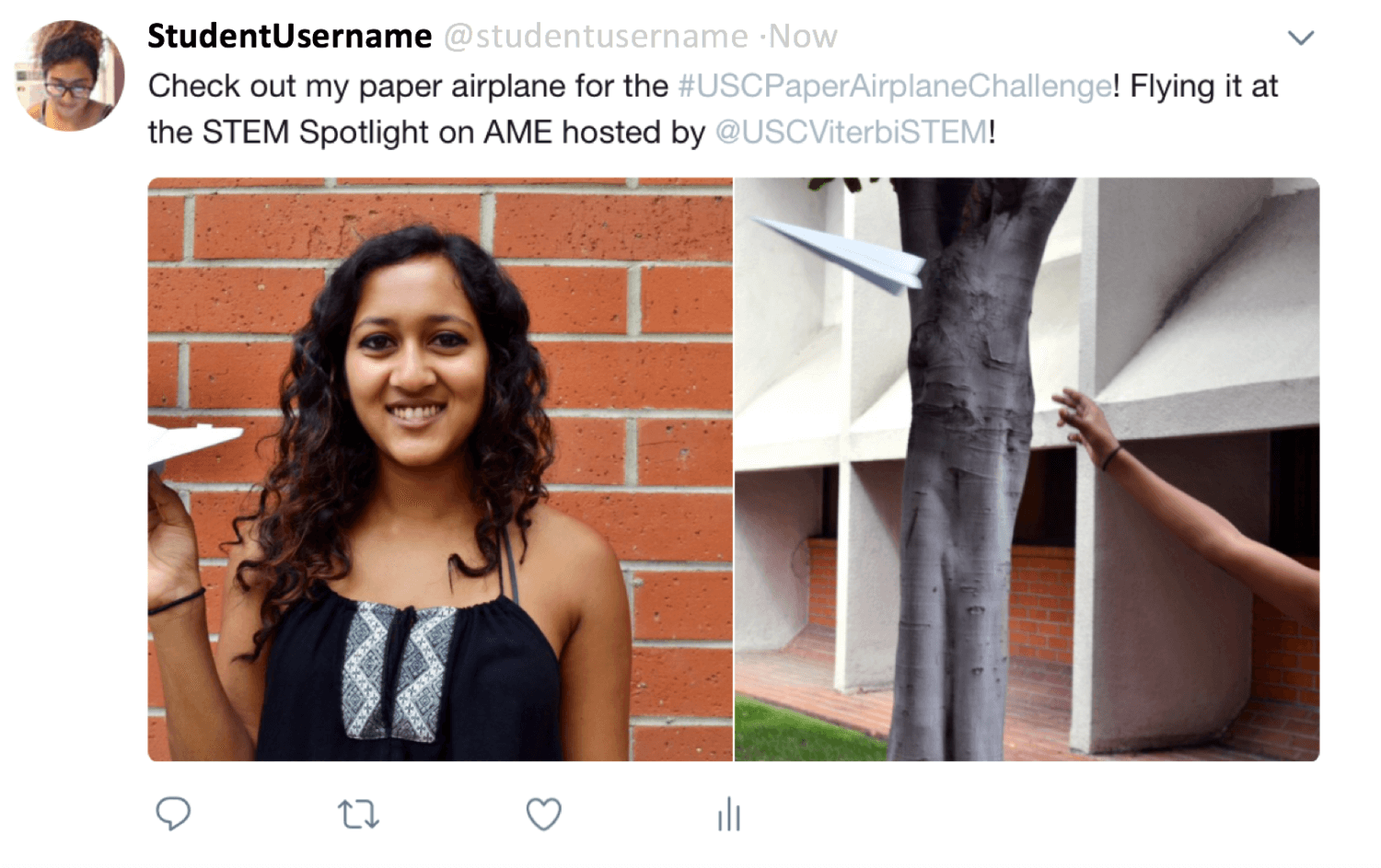The height and width of the screenshot is (868, 1381).
Task: Follow the #USCPaperAirplaneChallenge hashtag
Action: tap(895, 87)
